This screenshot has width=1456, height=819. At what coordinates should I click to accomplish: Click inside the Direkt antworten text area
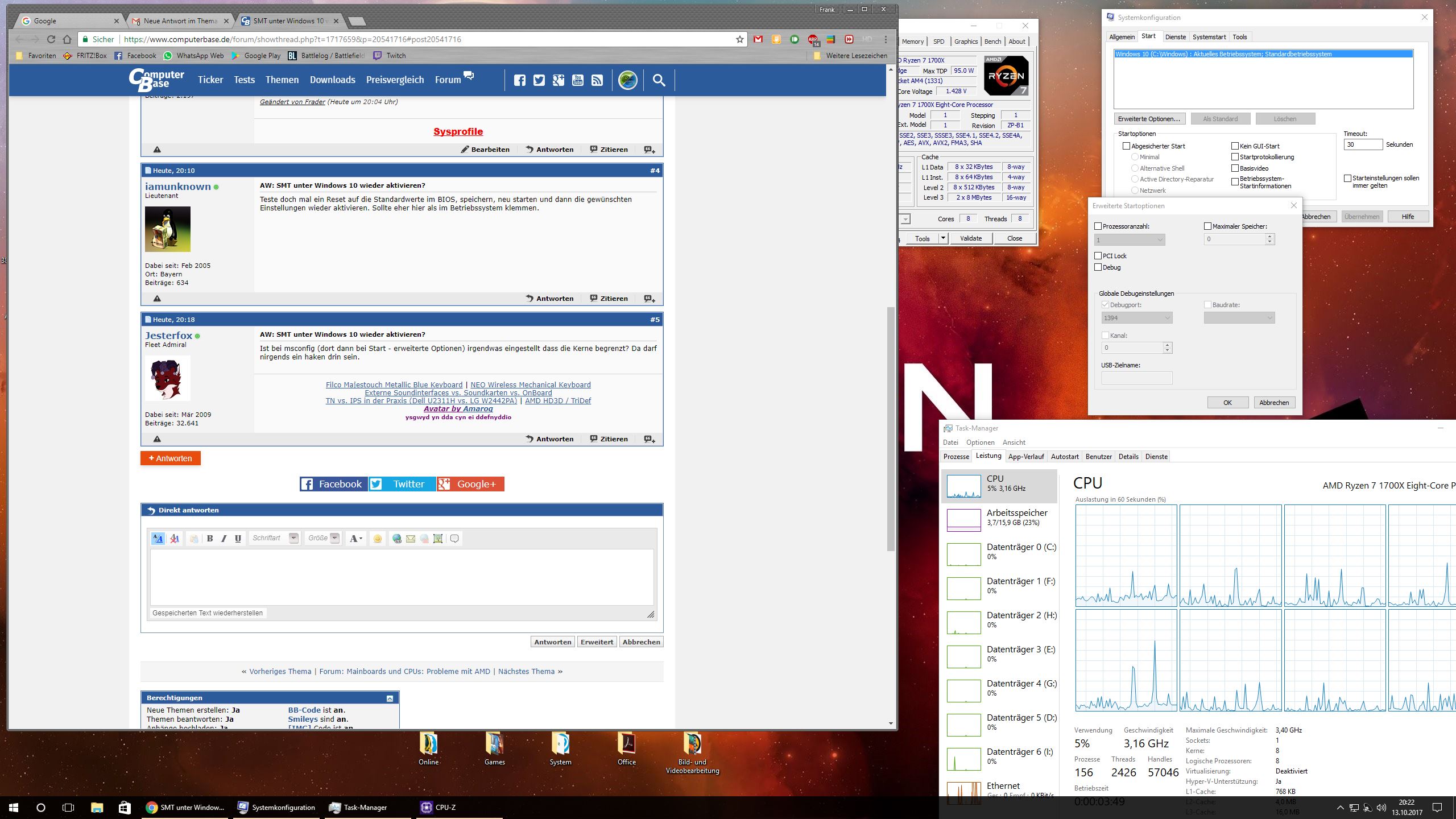[402, 577]
